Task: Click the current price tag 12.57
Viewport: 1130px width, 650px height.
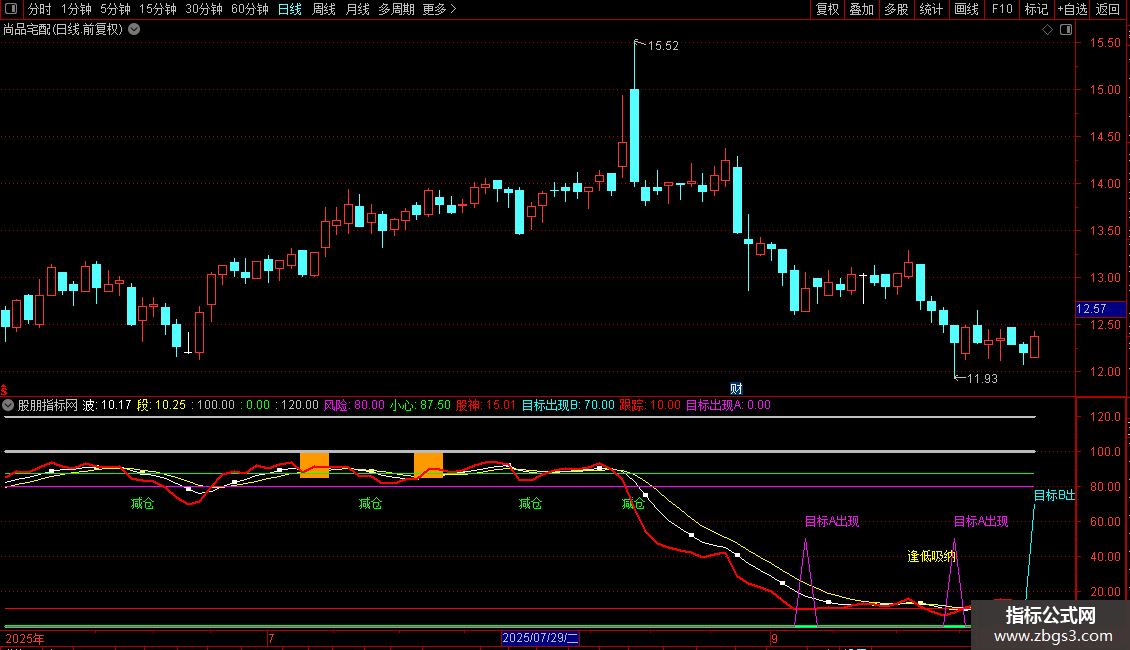Action: coord(1100,308)
